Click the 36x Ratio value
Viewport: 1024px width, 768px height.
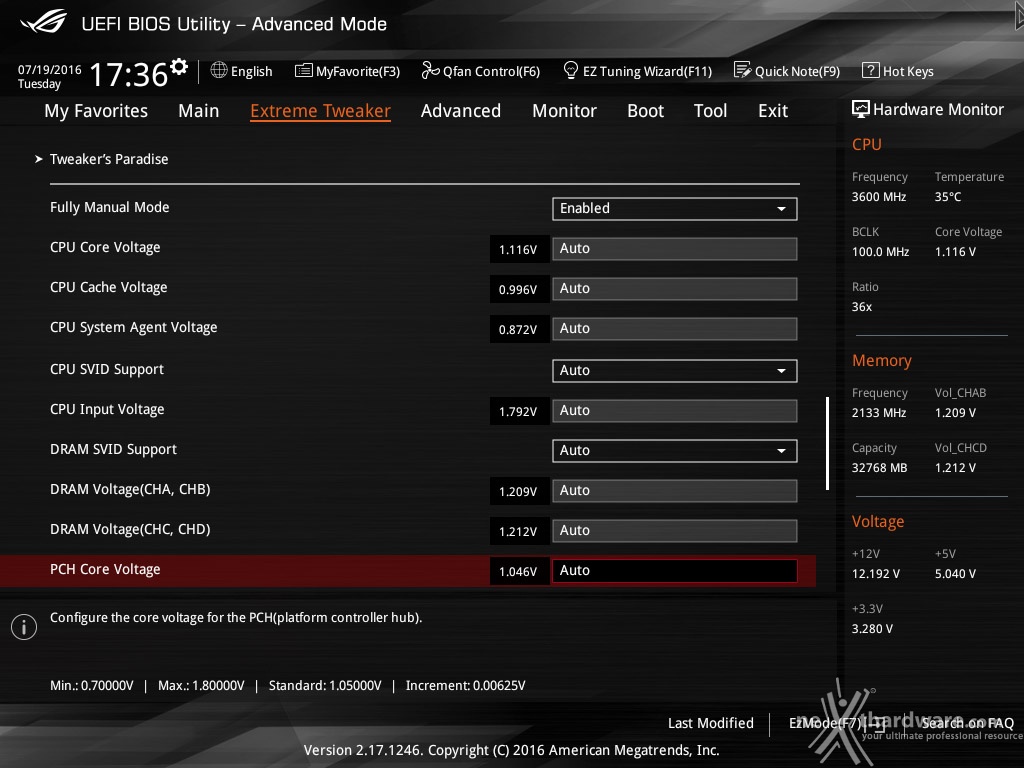(862, 307)
